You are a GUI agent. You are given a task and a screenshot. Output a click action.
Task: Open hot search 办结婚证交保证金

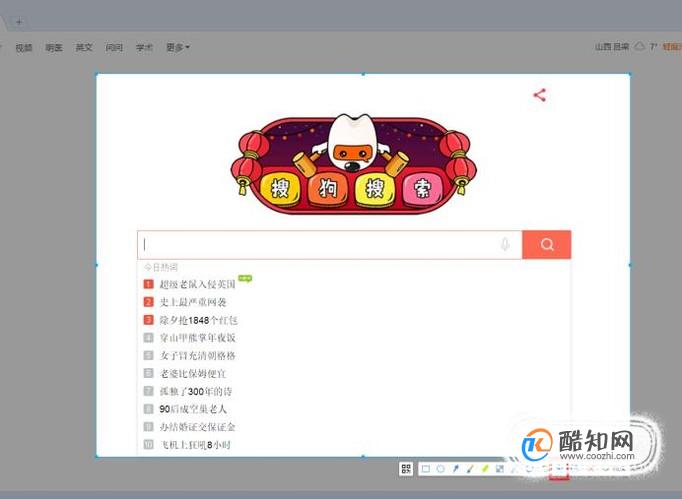pyautogui.click(x=197, y=427)
